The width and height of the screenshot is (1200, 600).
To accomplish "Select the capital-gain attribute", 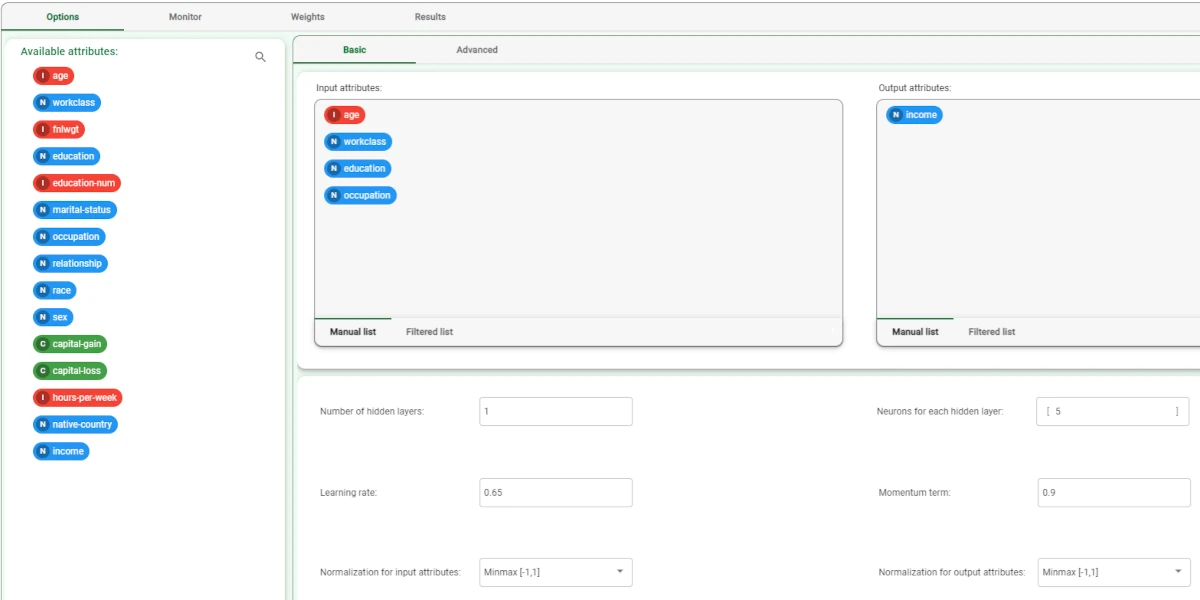I will (x=70, y=344).
